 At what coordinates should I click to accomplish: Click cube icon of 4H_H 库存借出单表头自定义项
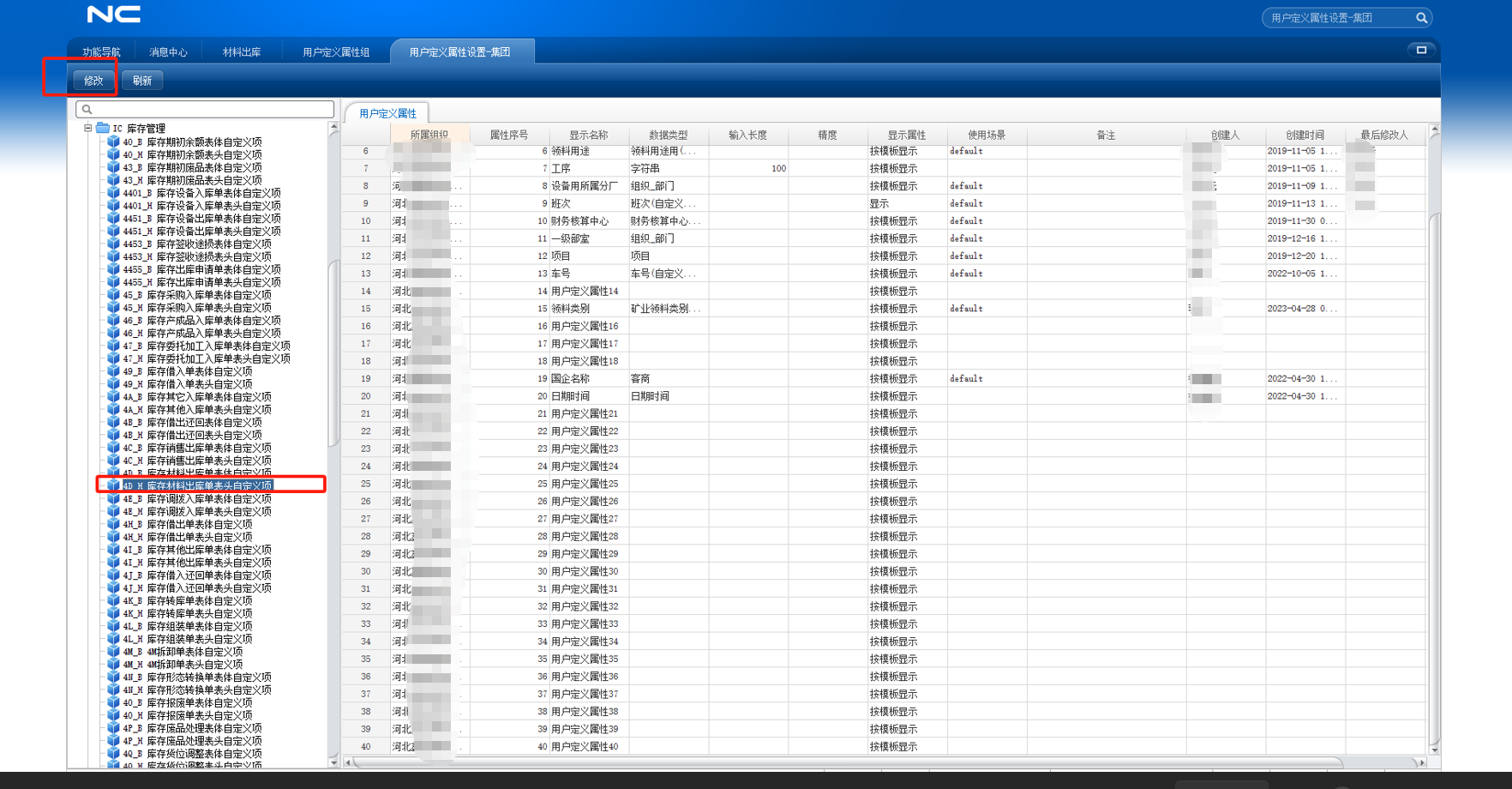(113, 537)
